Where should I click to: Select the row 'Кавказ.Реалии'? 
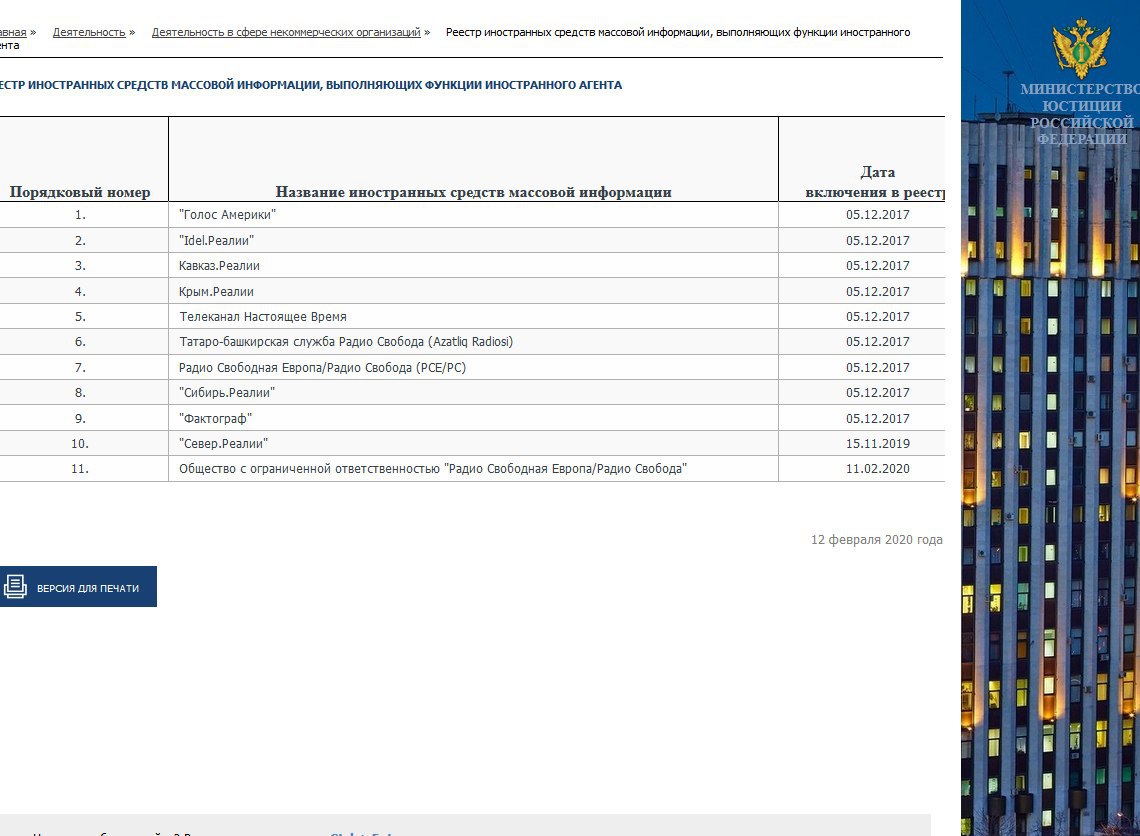(473, 266)
